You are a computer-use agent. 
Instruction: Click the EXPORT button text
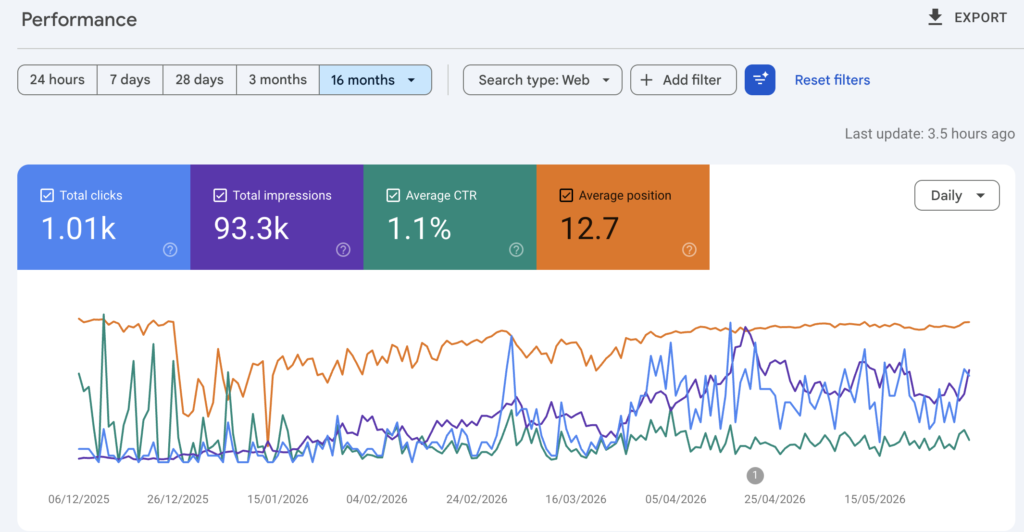point(980,18)
